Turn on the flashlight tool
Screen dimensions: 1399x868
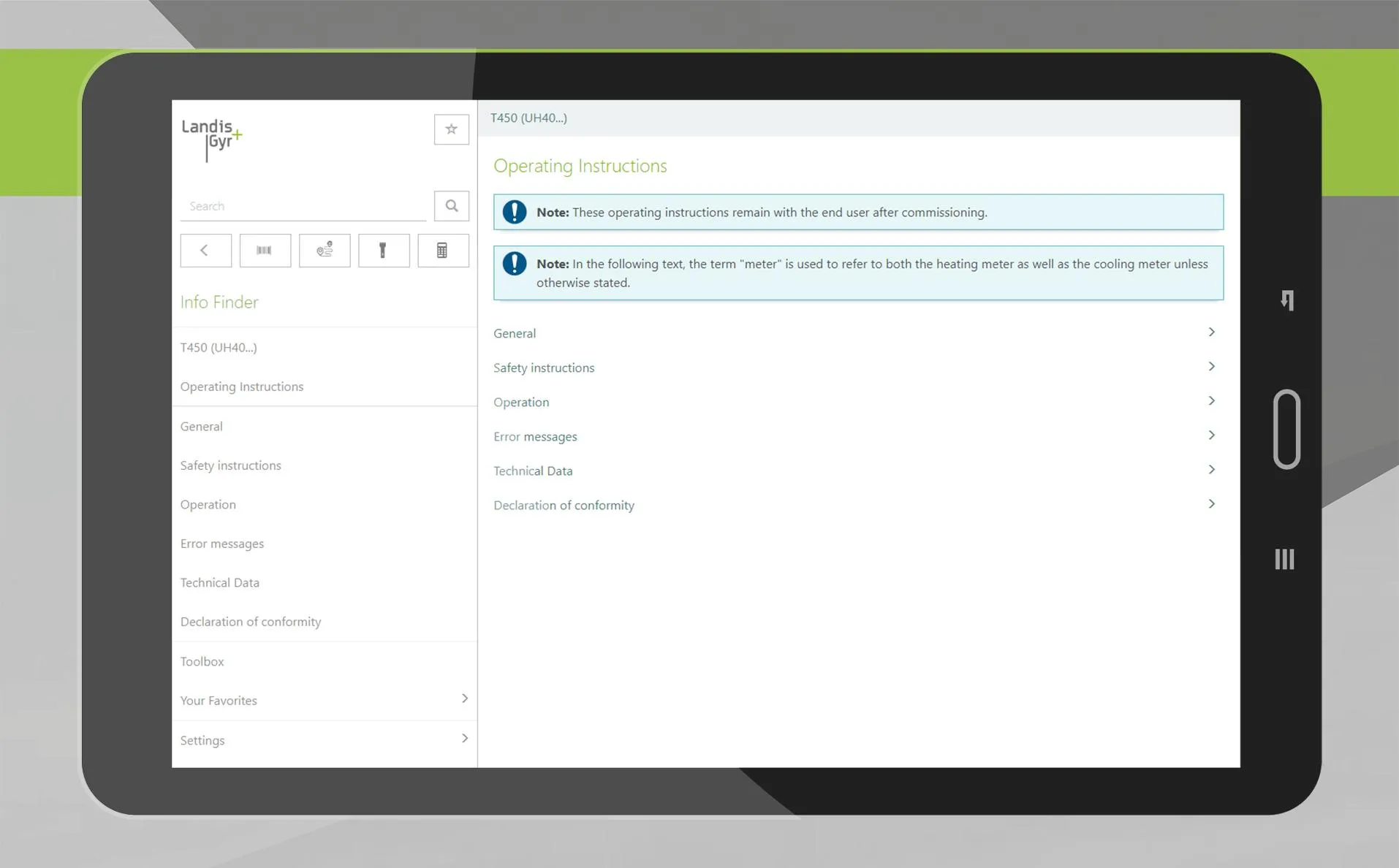pyautogui.click(x=384, y=251)
